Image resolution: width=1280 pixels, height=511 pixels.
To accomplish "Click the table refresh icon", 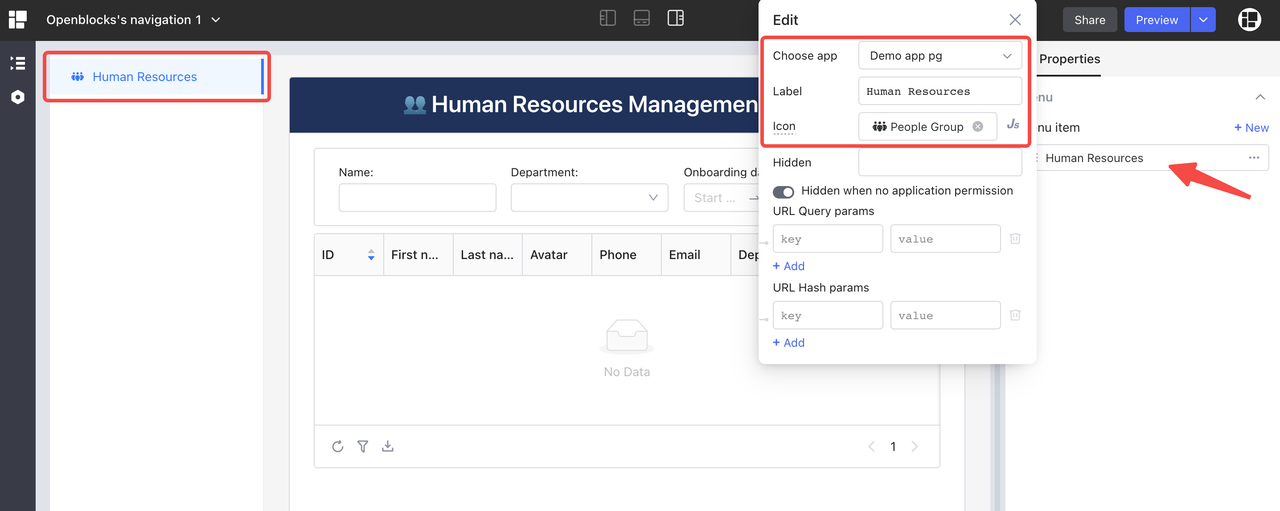I will point(337,446).
